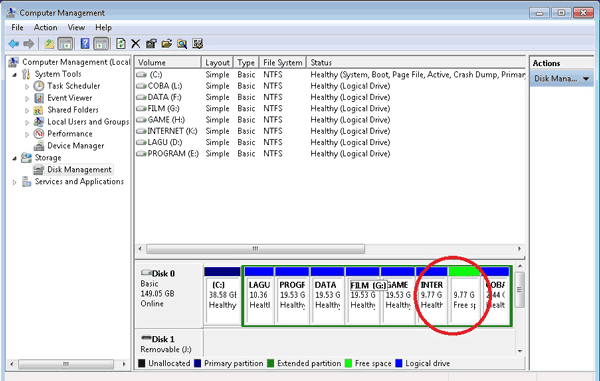Click the console tree horizontal scrollbar thumb
Viewport: 600px width, 381px height.
point(66,364)
